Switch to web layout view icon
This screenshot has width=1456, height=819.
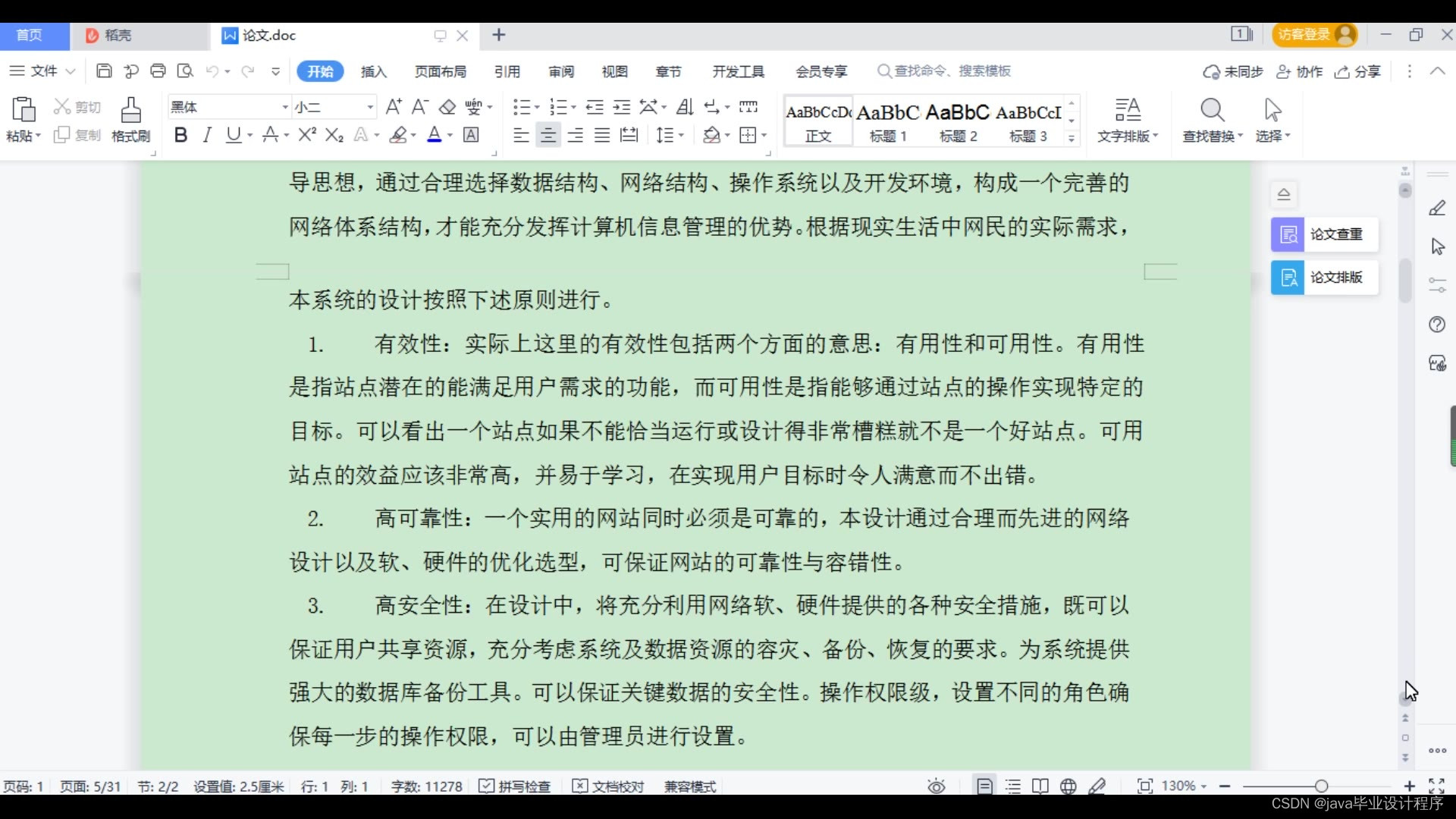click(x=1068, y=786)
